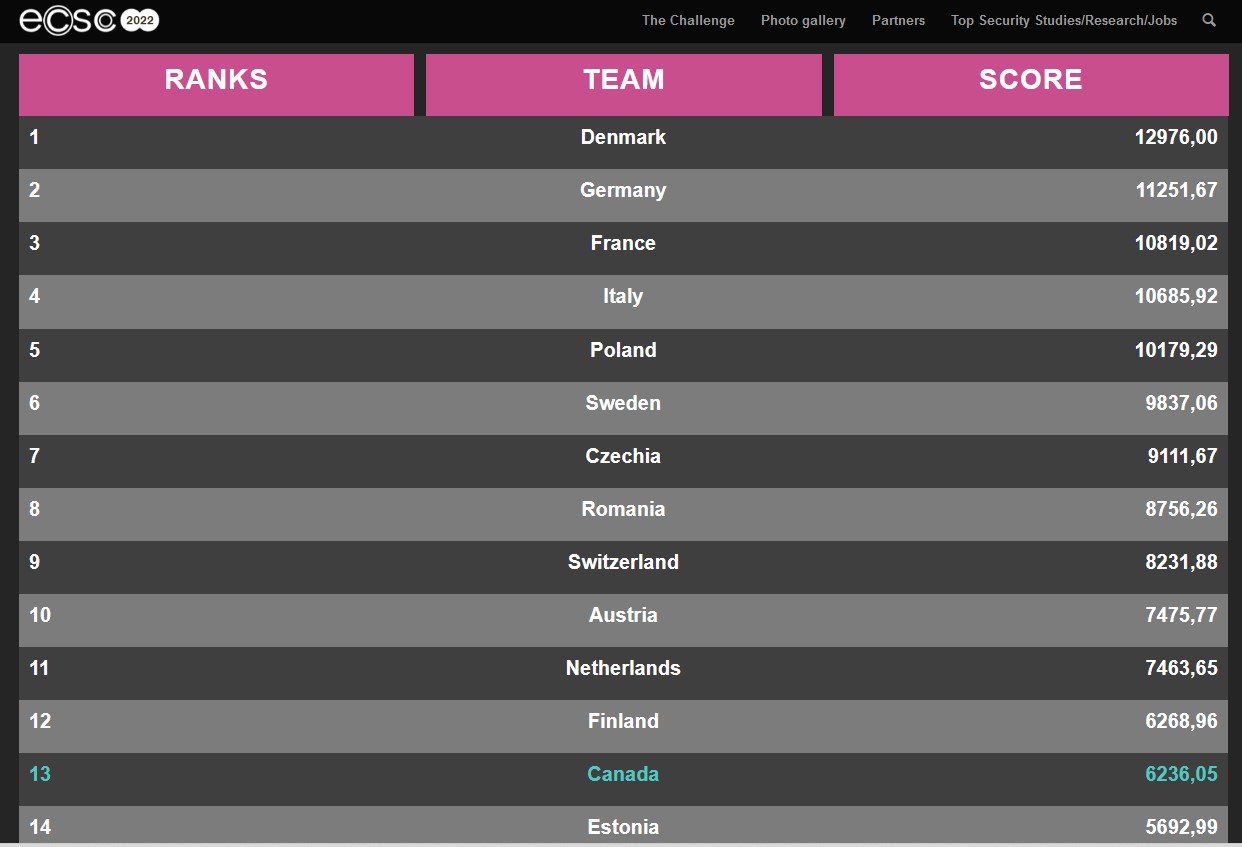
Task: Click the Netherlands team name
Action: 623,668
